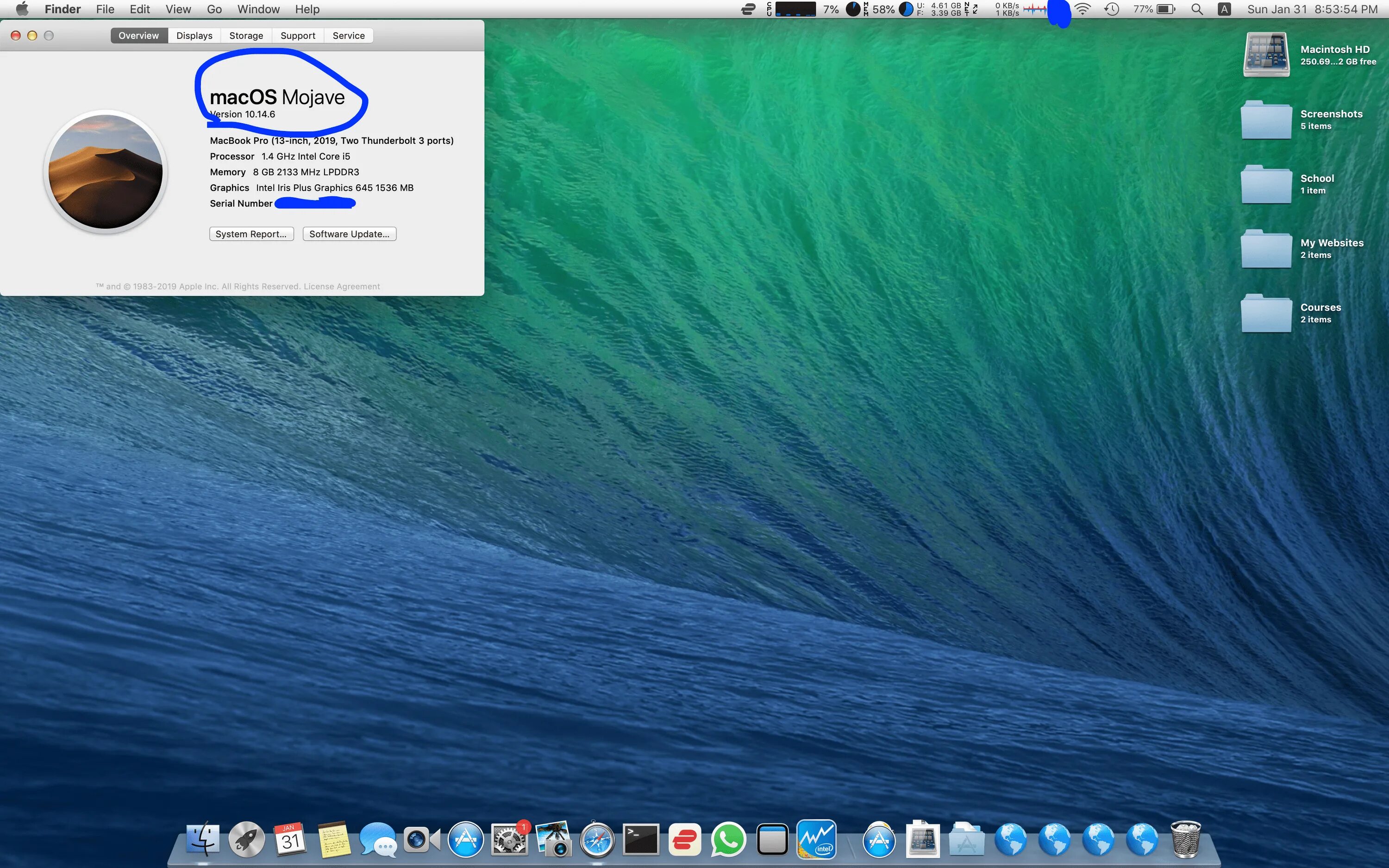1389x868 pixels.
Task: Open Spotlight search magnifier
Action: tap(1197, 9)
